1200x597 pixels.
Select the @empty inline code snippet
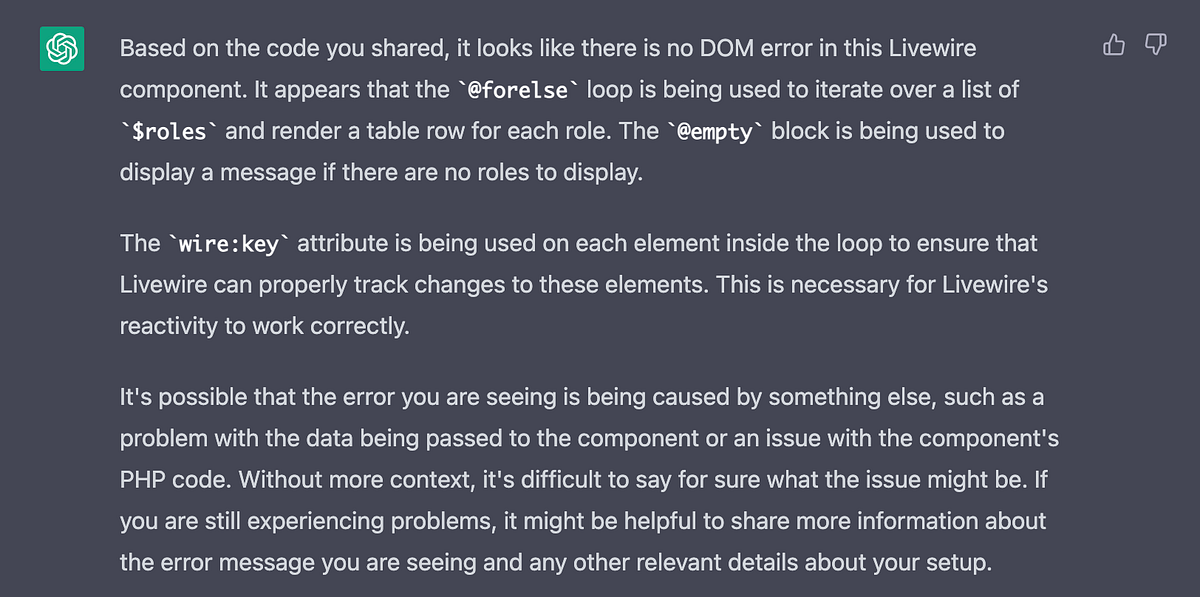716,131
